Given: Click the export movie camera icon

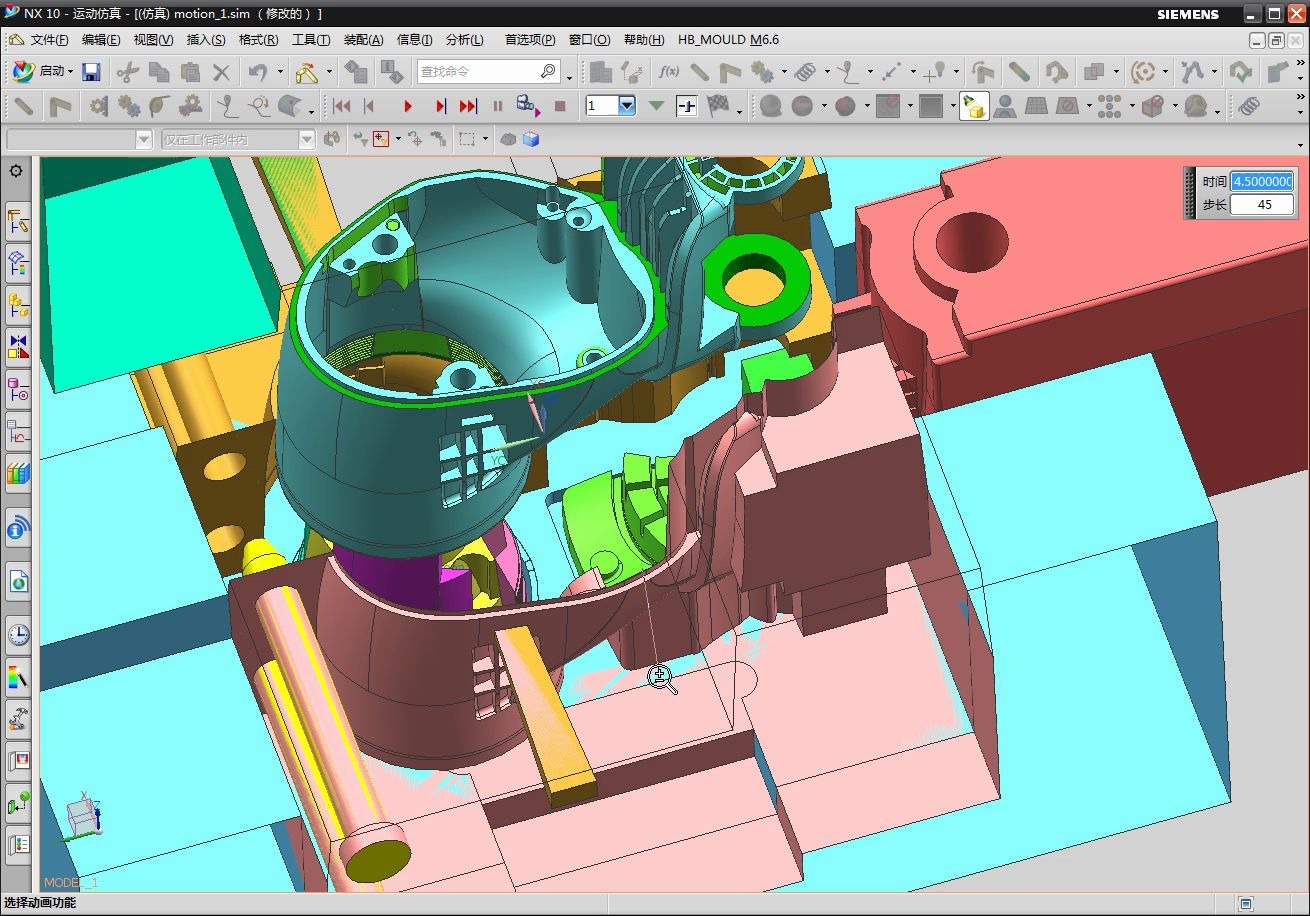Looking at the screenshot, I should 528,105.
